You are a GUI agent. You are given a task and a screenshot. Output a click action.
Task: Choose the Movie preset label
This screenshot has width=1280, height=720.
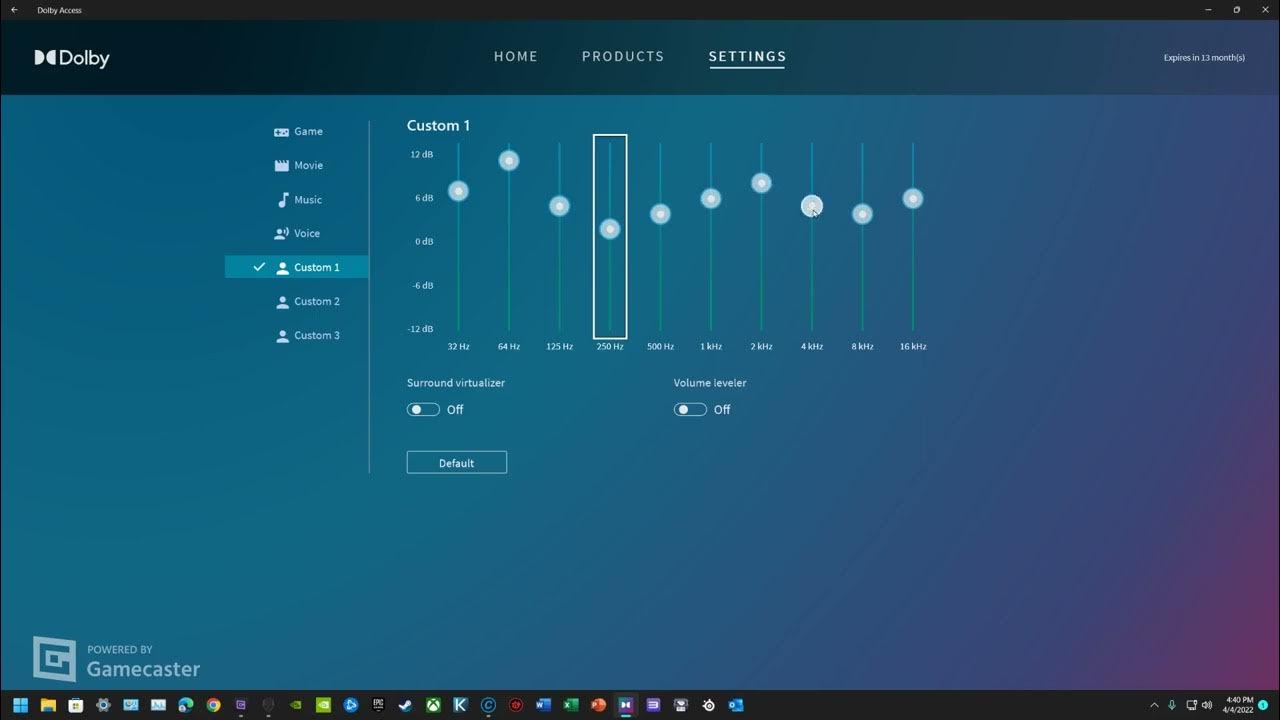coord(308,166)
